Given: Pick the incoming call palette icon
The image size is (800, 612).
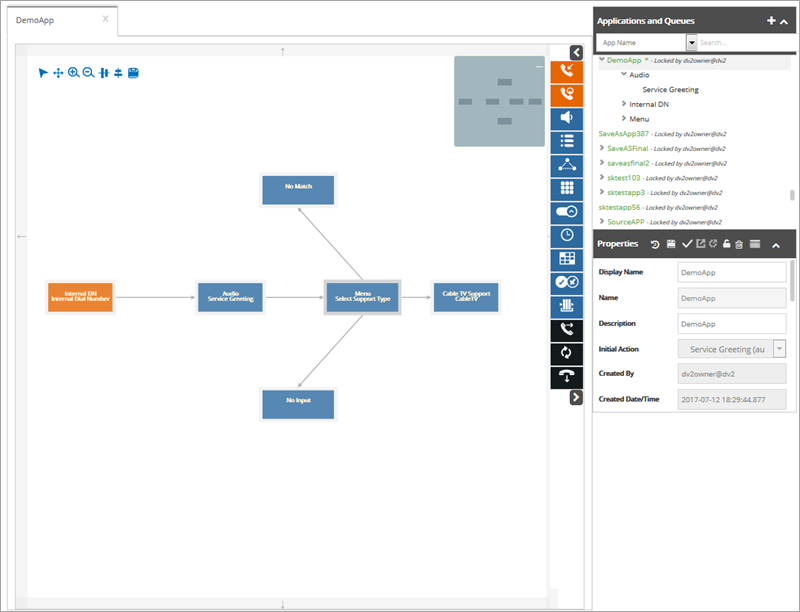Looking at the screenshot, I should [566, 71].
